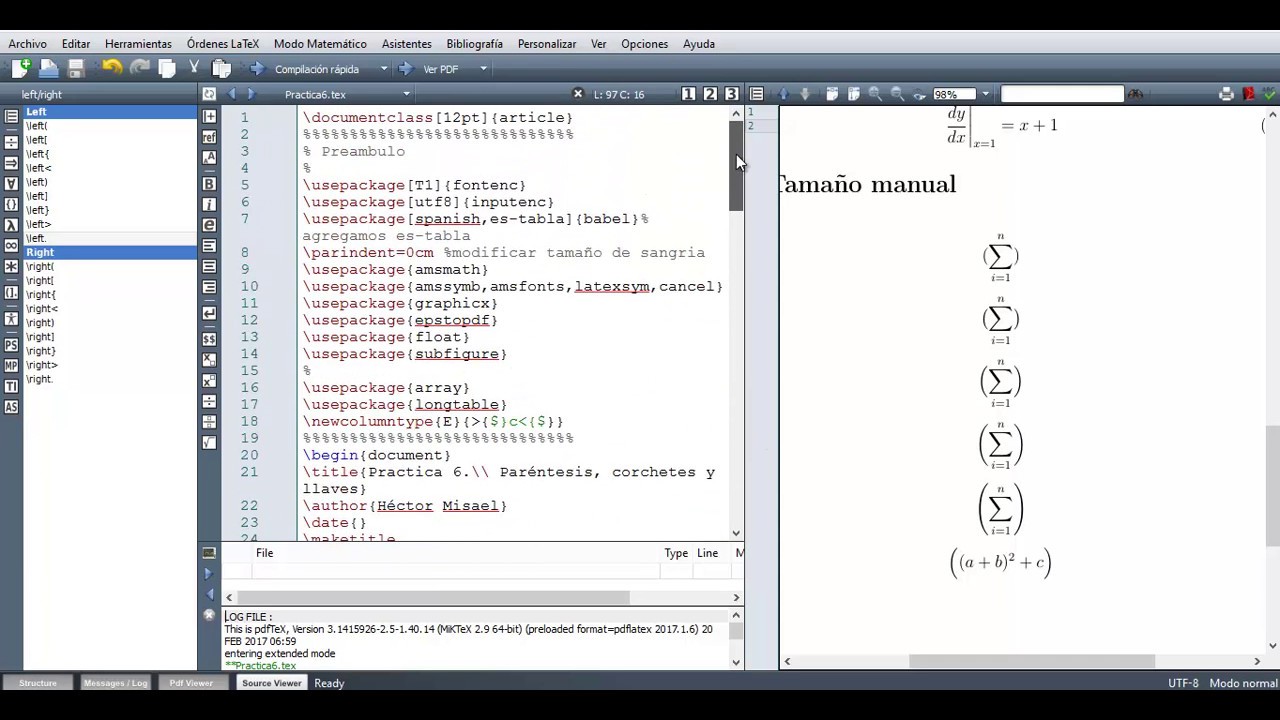Zoom in on the PDF preview
This screenshot has height=720, width=1280.
(x=875, y=94)
